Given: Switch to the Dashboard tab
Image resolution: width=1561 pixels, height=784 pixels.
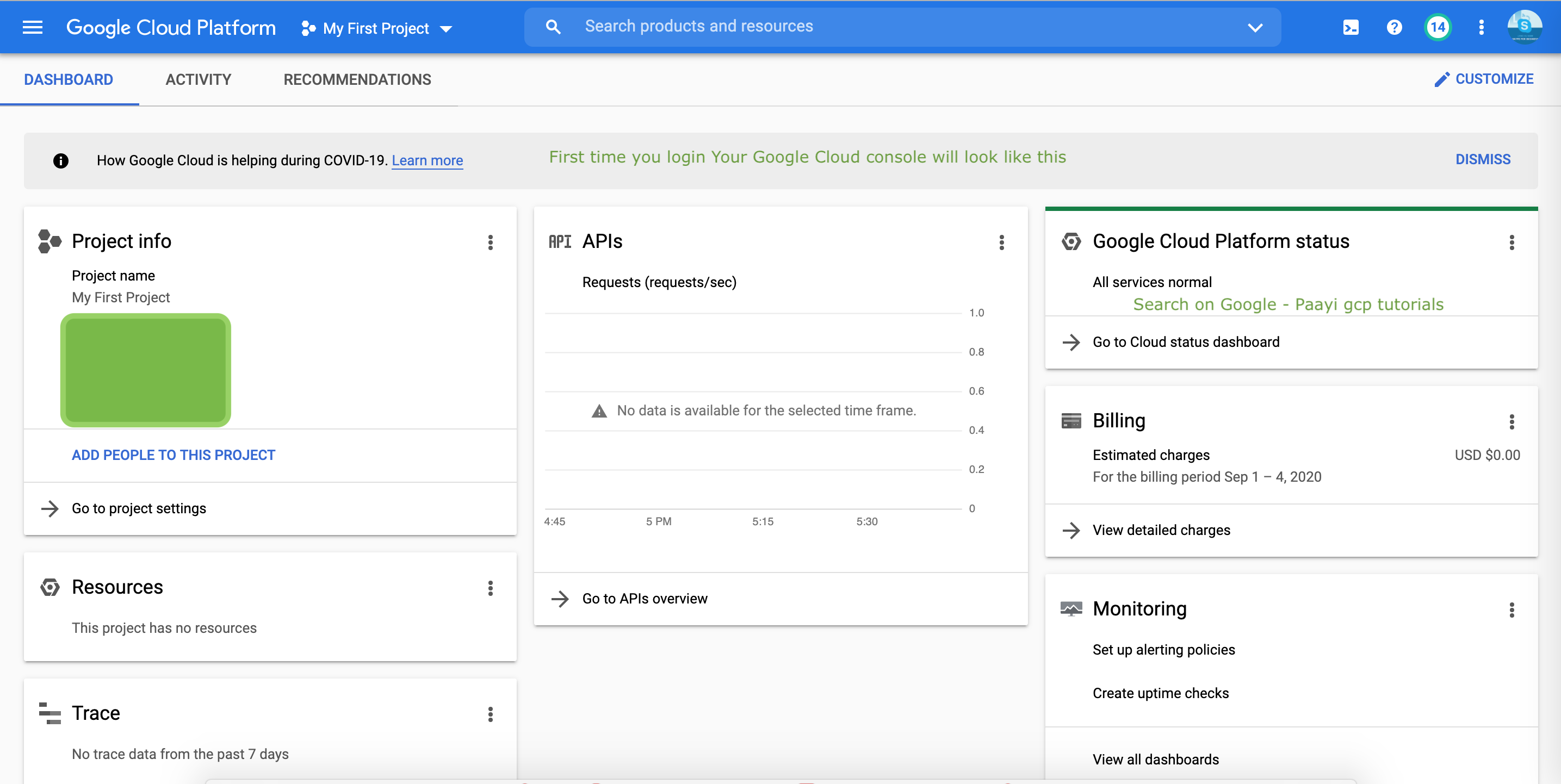Looking at the screenshot, I should pos(69,79).
